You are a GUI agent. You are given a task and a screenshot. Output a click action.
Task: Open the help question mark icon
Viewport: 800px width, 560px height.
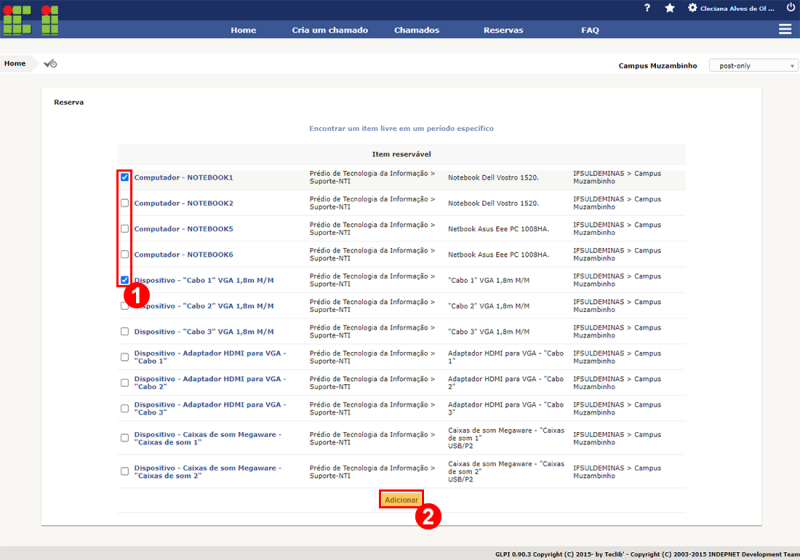[x=647, y=8]
